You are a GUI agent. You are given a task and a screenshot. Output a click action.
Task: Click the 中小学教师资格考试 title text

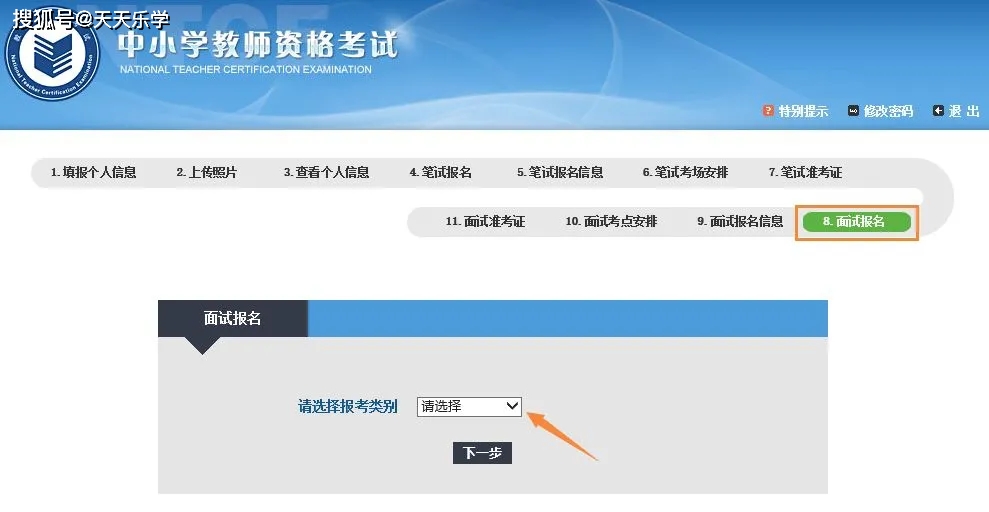click(x=259, y=44)
